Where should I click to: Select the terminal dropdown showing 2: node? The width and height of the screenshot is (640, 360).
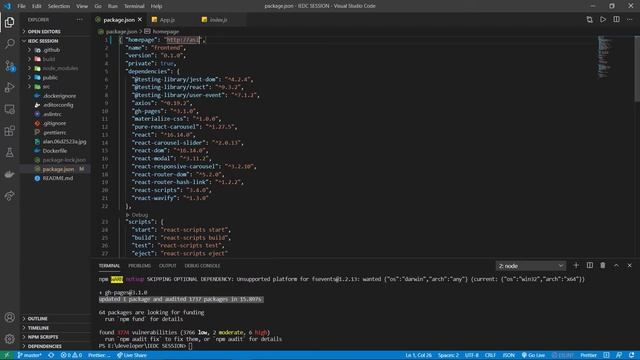pos(531,266)
